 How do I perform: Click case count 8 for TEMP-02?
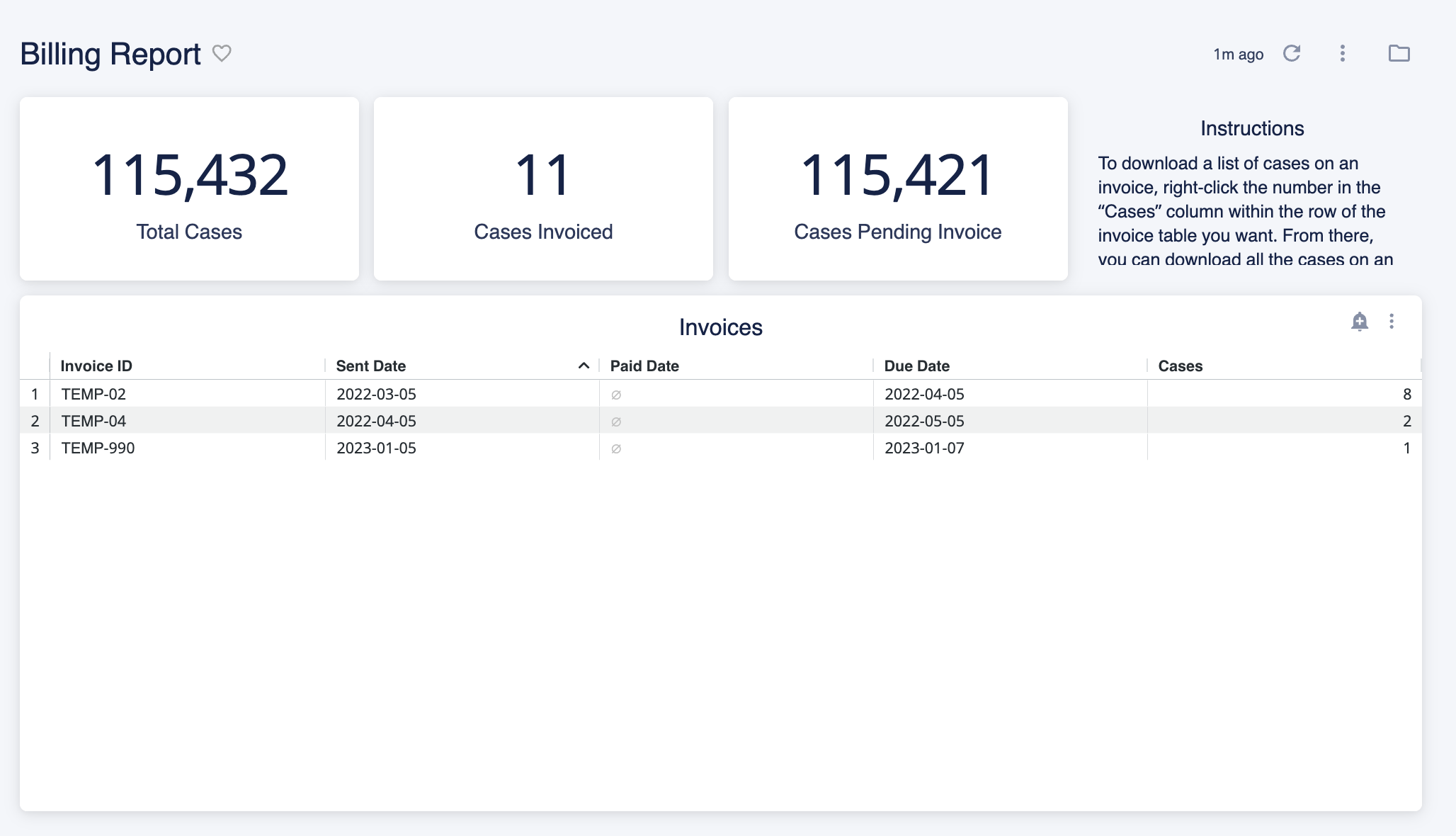(x=1406, y=394)
